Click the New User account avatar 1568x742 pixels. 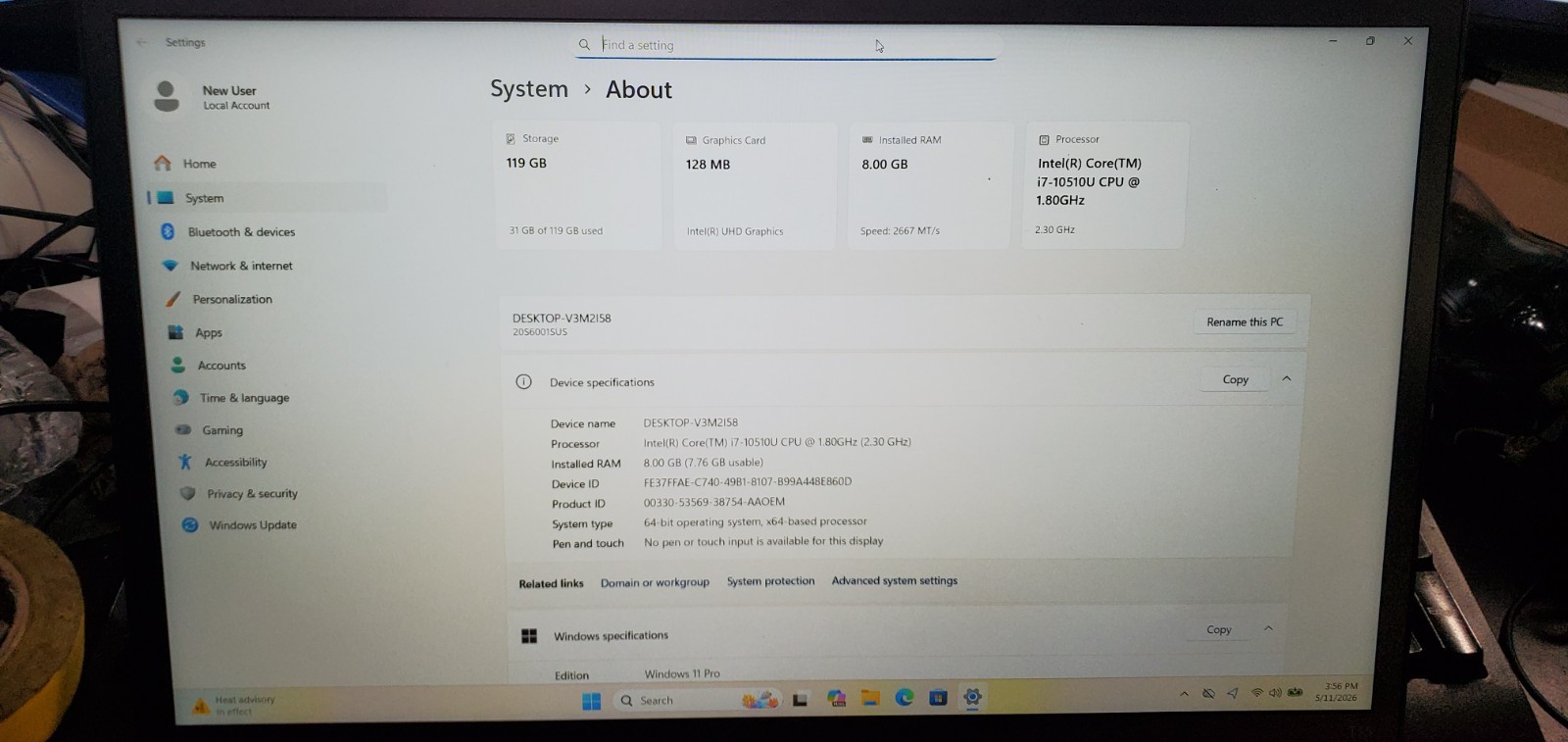[167, 96]
